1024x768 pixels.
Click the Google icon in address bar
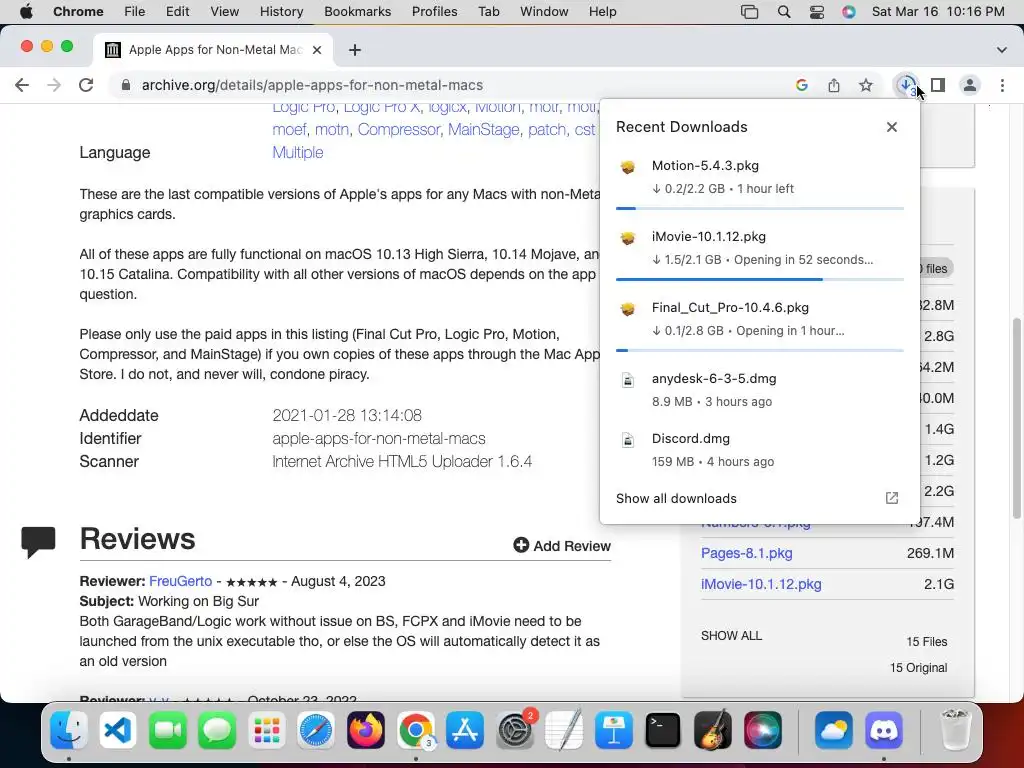(801, 85)
